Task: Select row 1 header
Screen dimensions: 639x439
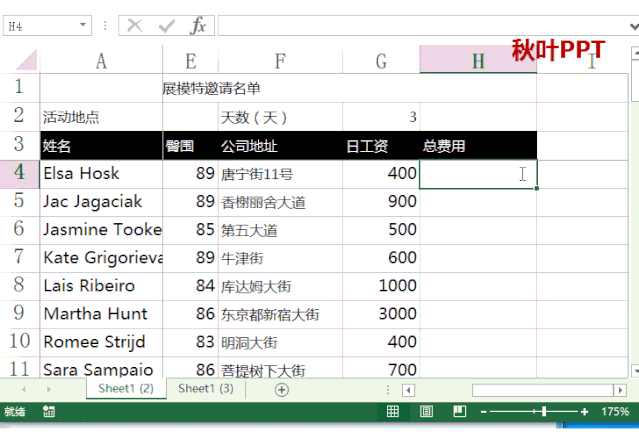Action: (20, 88)
